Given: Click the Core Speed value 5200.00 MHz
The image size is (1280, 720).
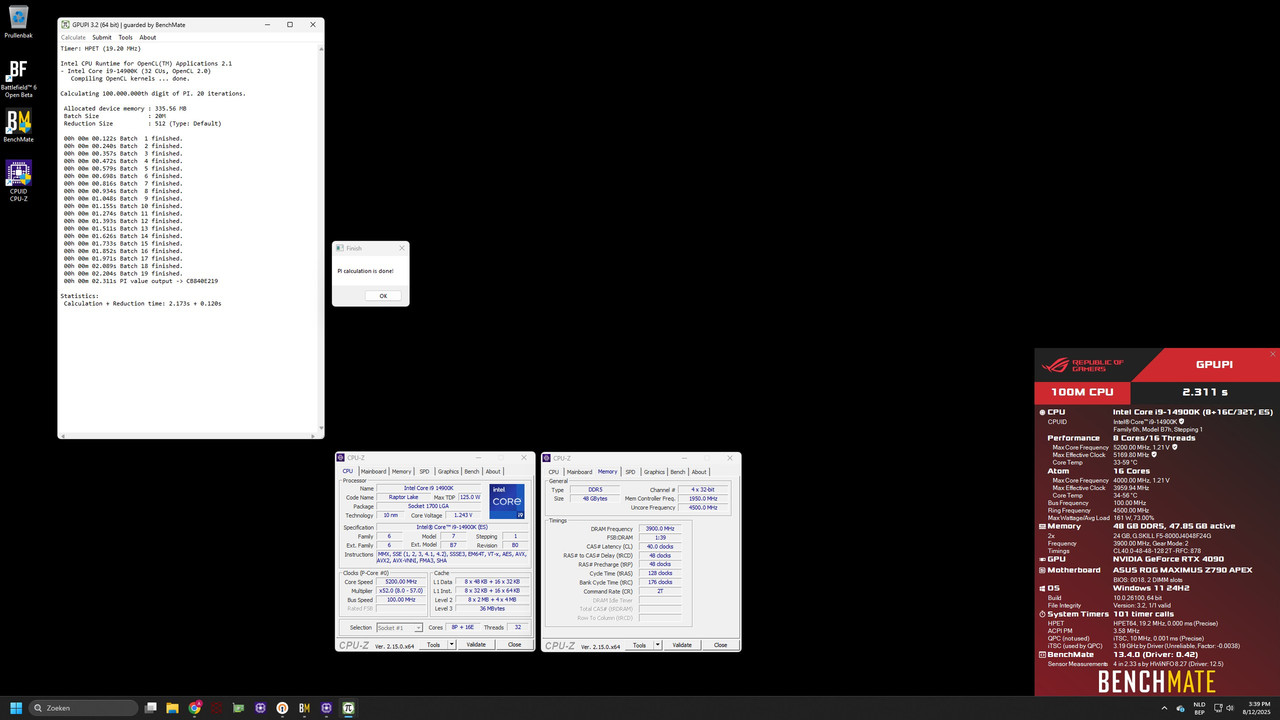Looking at the screenshot, I should point(401,581).
